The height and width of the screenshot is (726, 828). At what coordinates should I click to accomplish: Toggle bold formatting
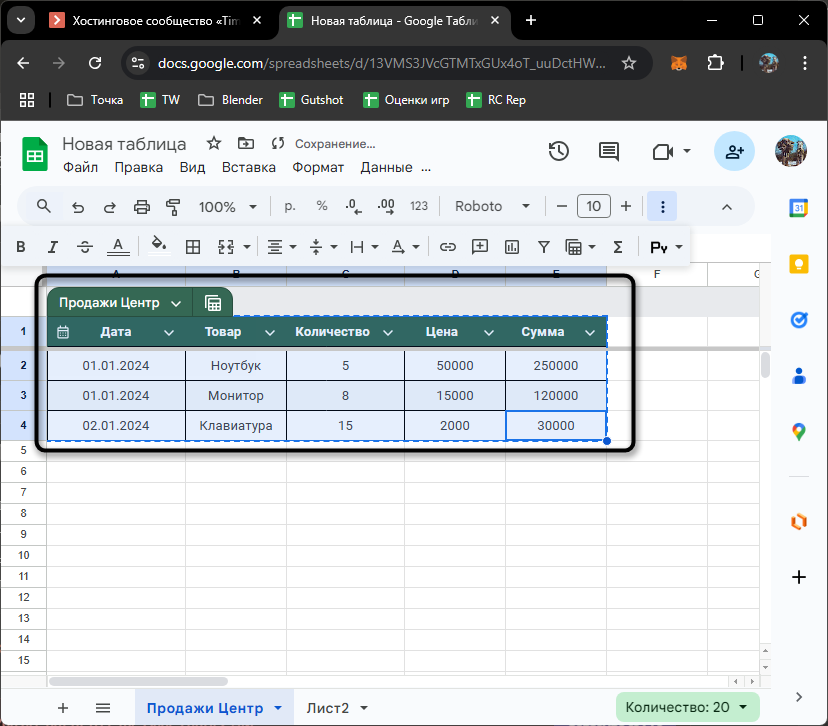click(21, 247)
